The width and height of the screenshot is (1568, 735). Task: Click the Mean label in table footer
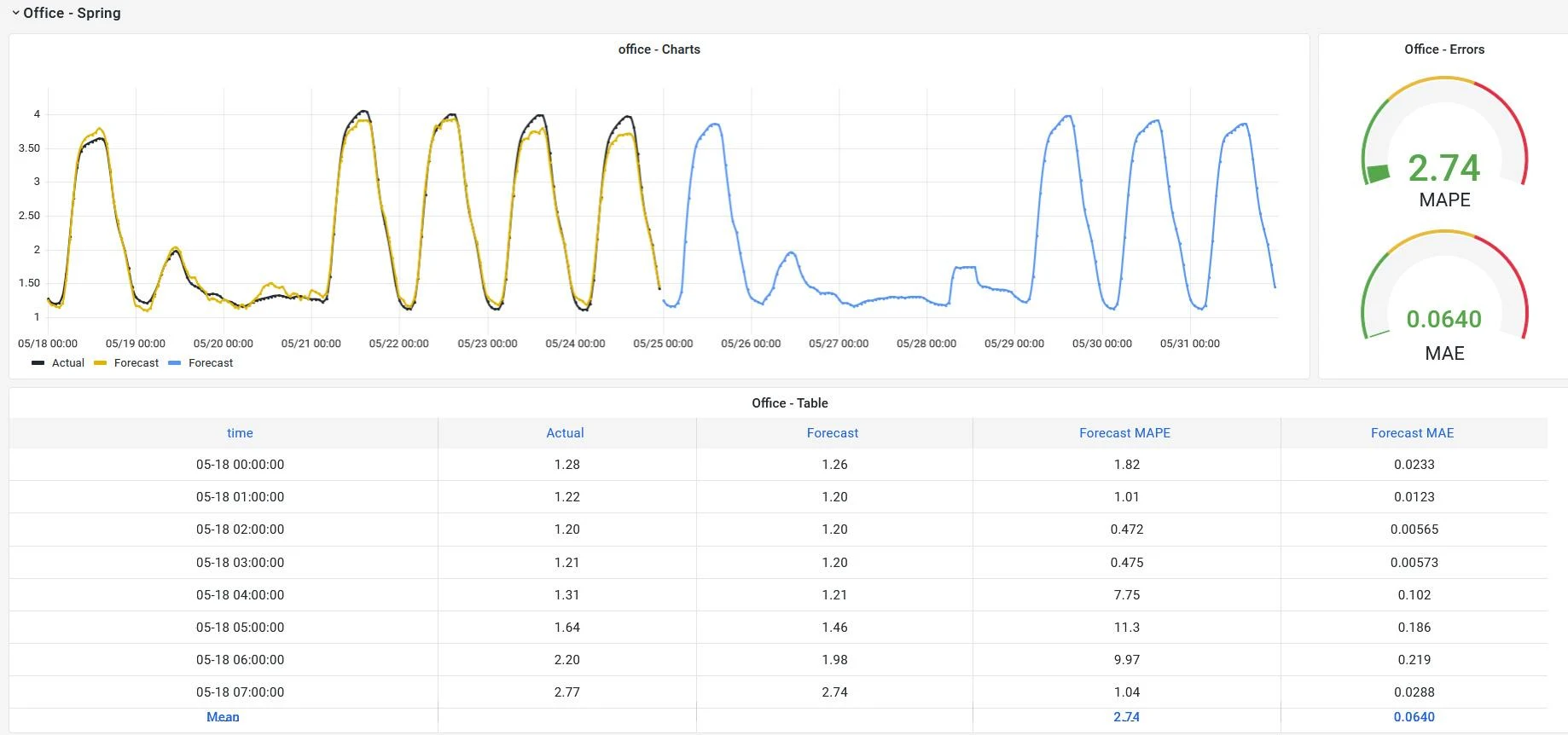[x=223, y=717]
